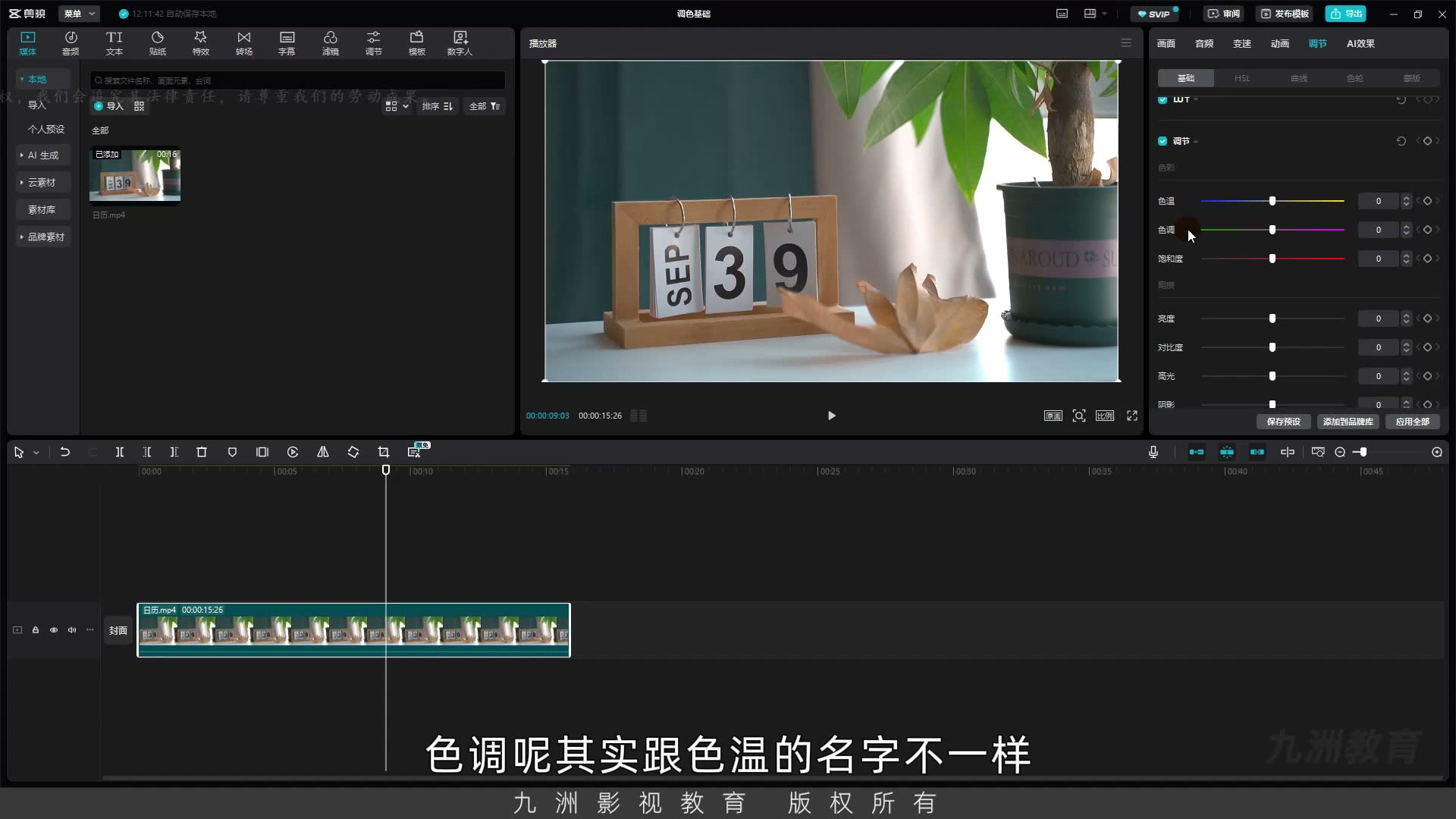
Task: Open the 文本 text tool
Action: tap(114, 43)
